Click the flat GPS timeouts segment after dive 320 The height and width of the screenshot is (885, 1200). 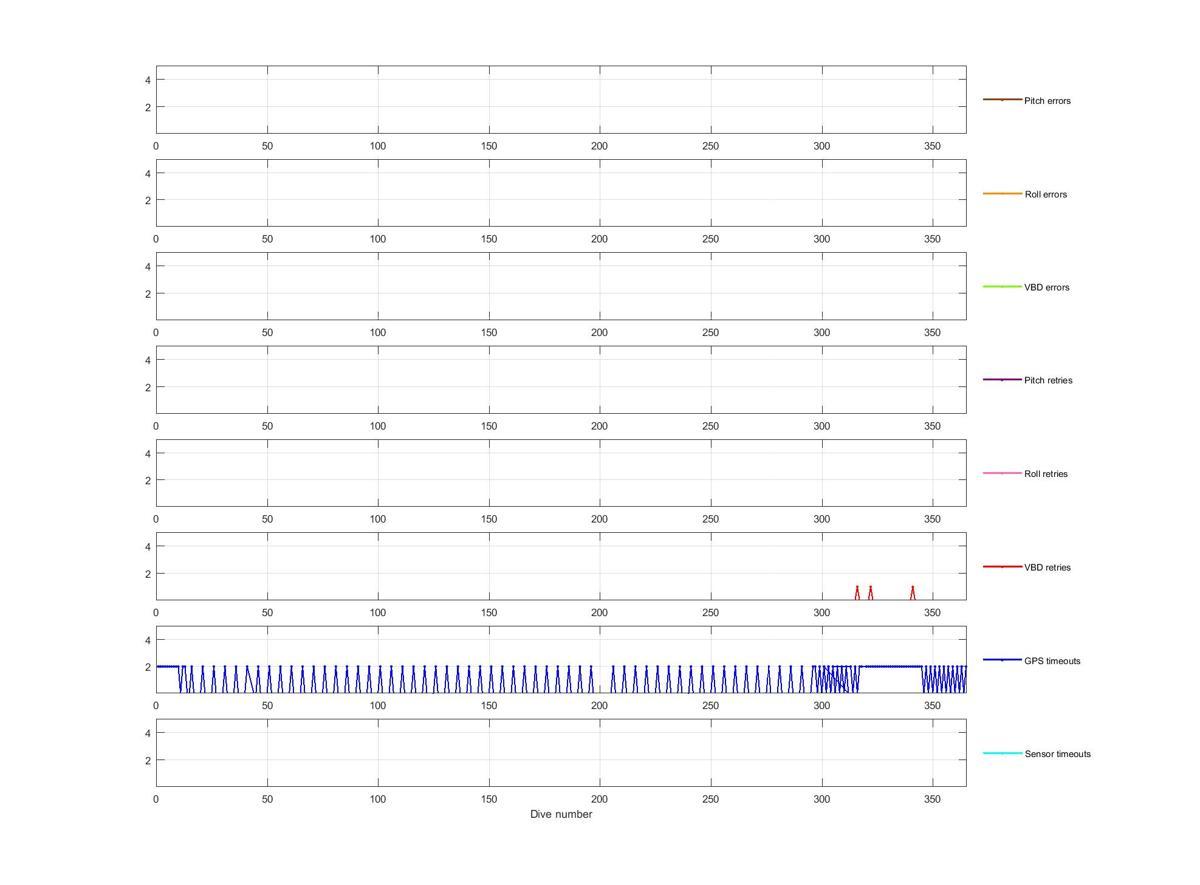pyautogui.click(x=891, y=666)
